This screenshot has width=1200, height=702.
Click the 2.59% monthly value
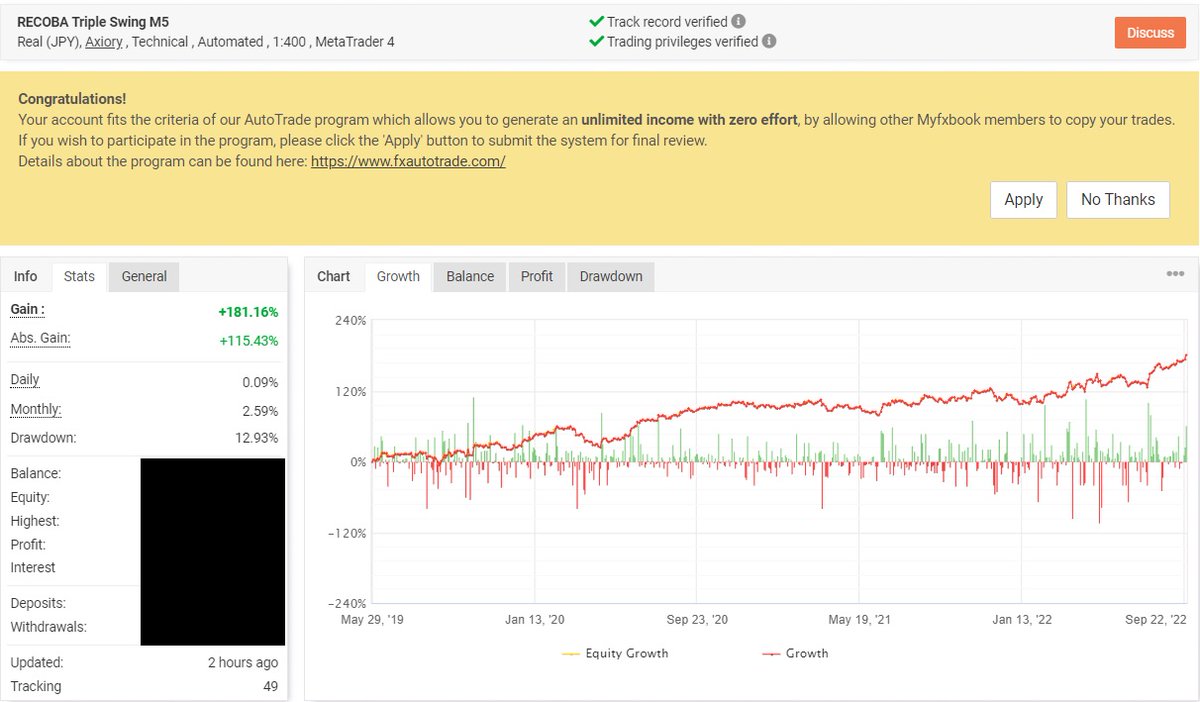pos(258,411)
